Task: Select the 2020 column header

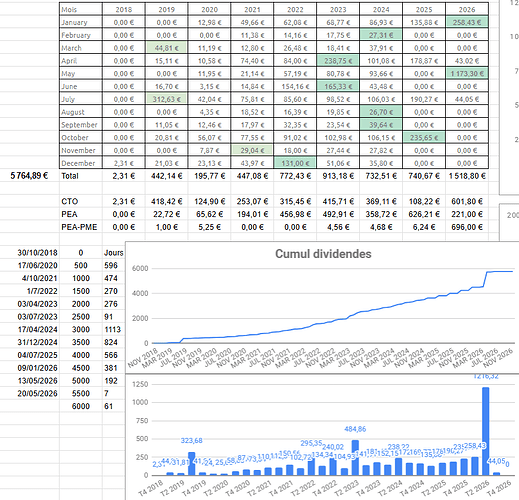Action: 209,9
